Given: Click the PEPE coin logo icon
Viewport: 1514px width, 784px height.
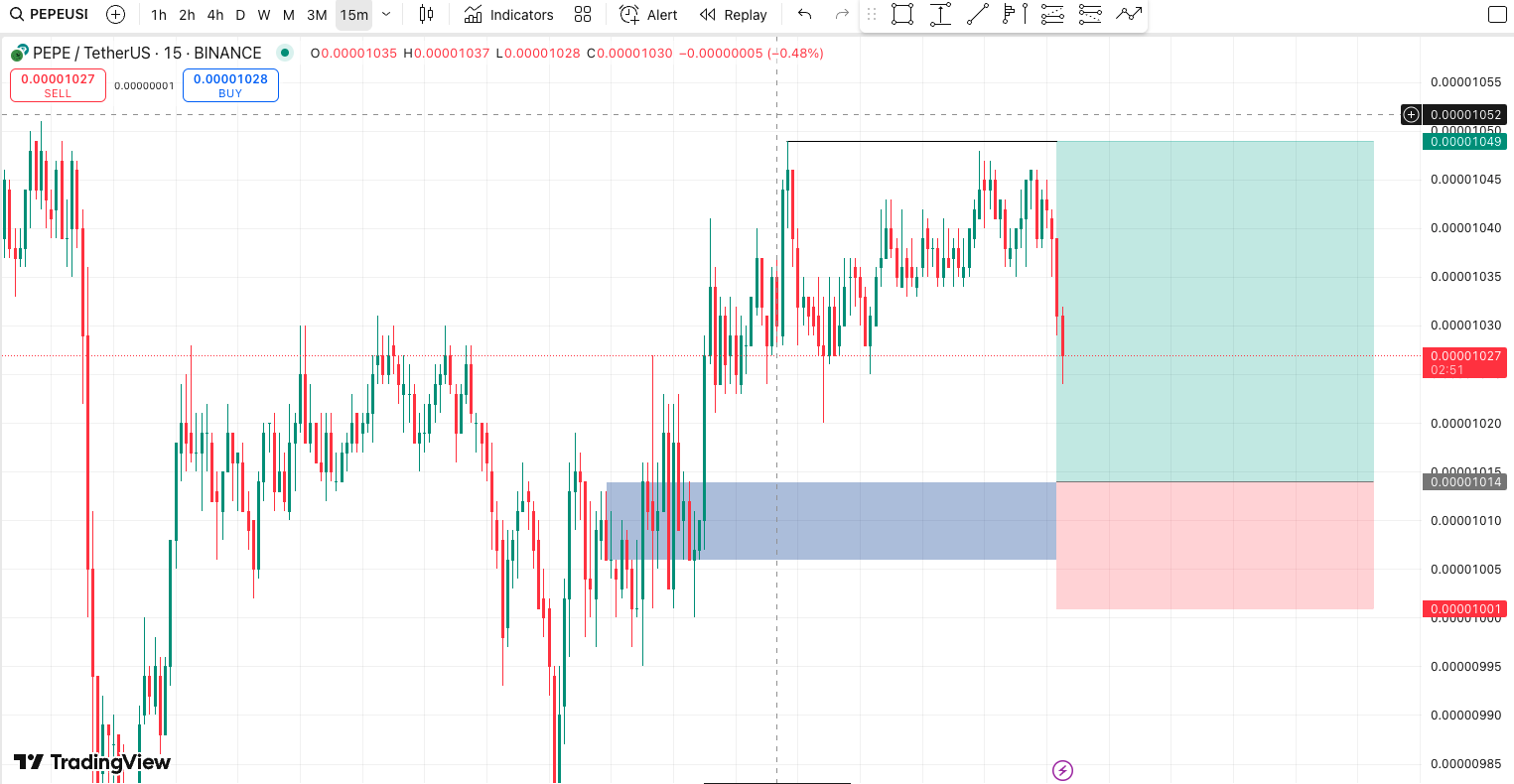Looking at the screenshot, I should (x=19, y=54).
